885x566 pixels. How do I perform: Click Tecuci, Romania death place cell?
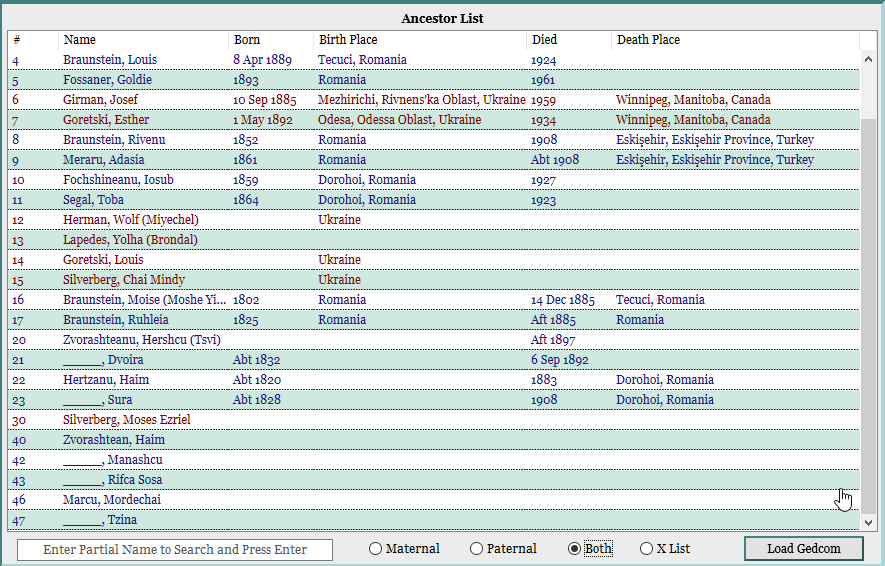pos(660,300)
